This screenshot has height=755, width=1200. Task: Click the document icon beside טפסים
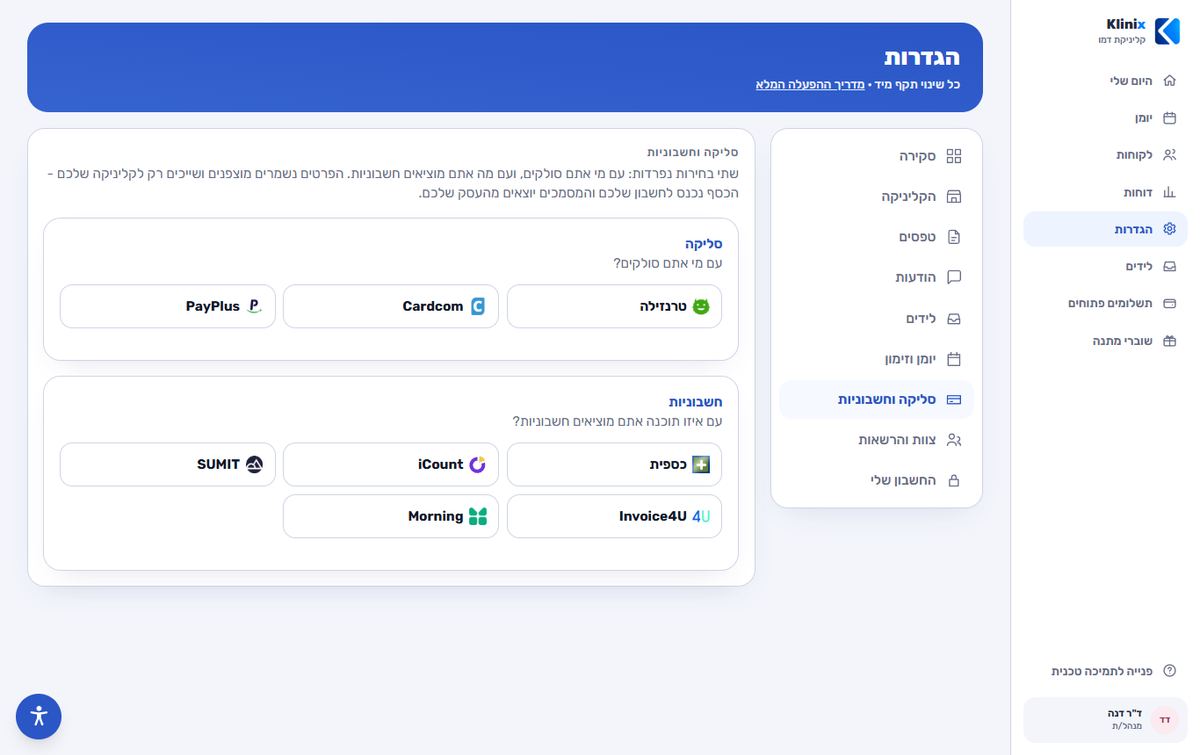pos(953,237)
